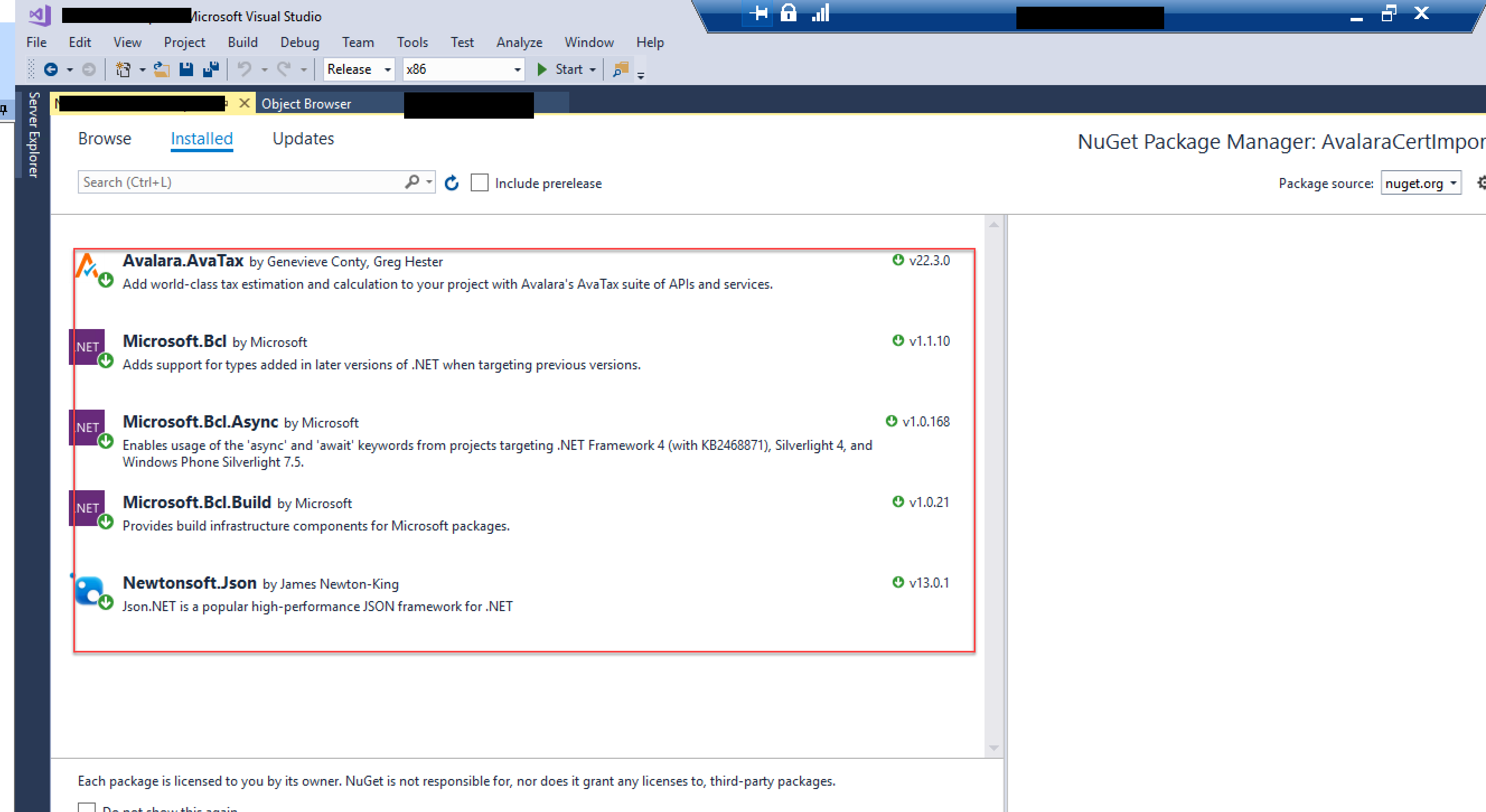
Task: Click the New Project toolbar icon
Action: click(123, 70)
